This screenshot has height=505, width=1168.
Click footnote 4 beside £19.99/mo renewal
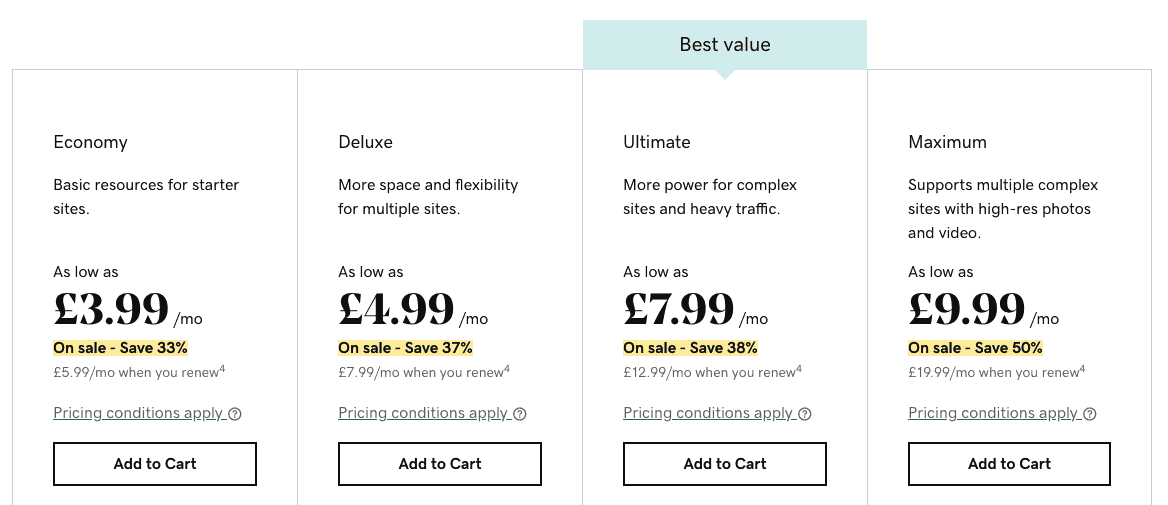1082,368
